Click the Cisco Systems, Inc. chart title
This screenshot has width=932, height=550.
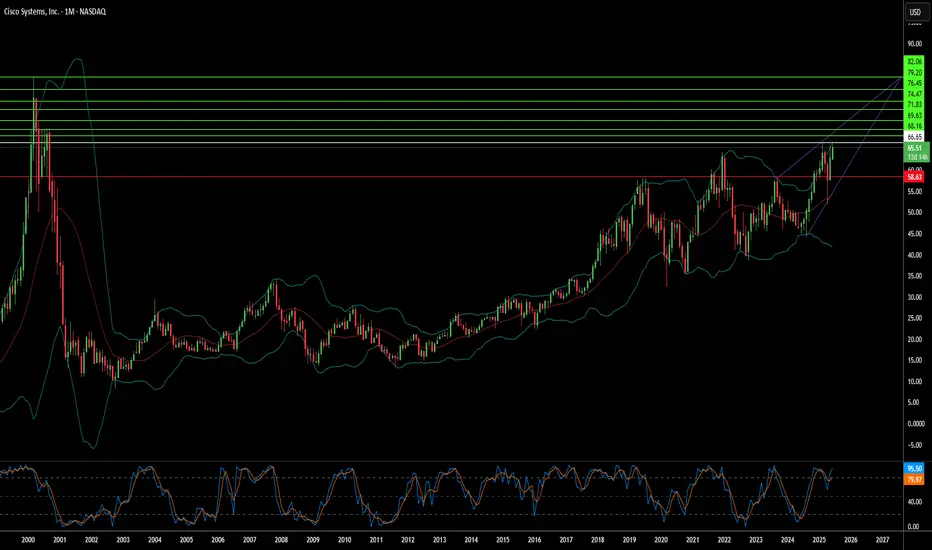point(55,11)
